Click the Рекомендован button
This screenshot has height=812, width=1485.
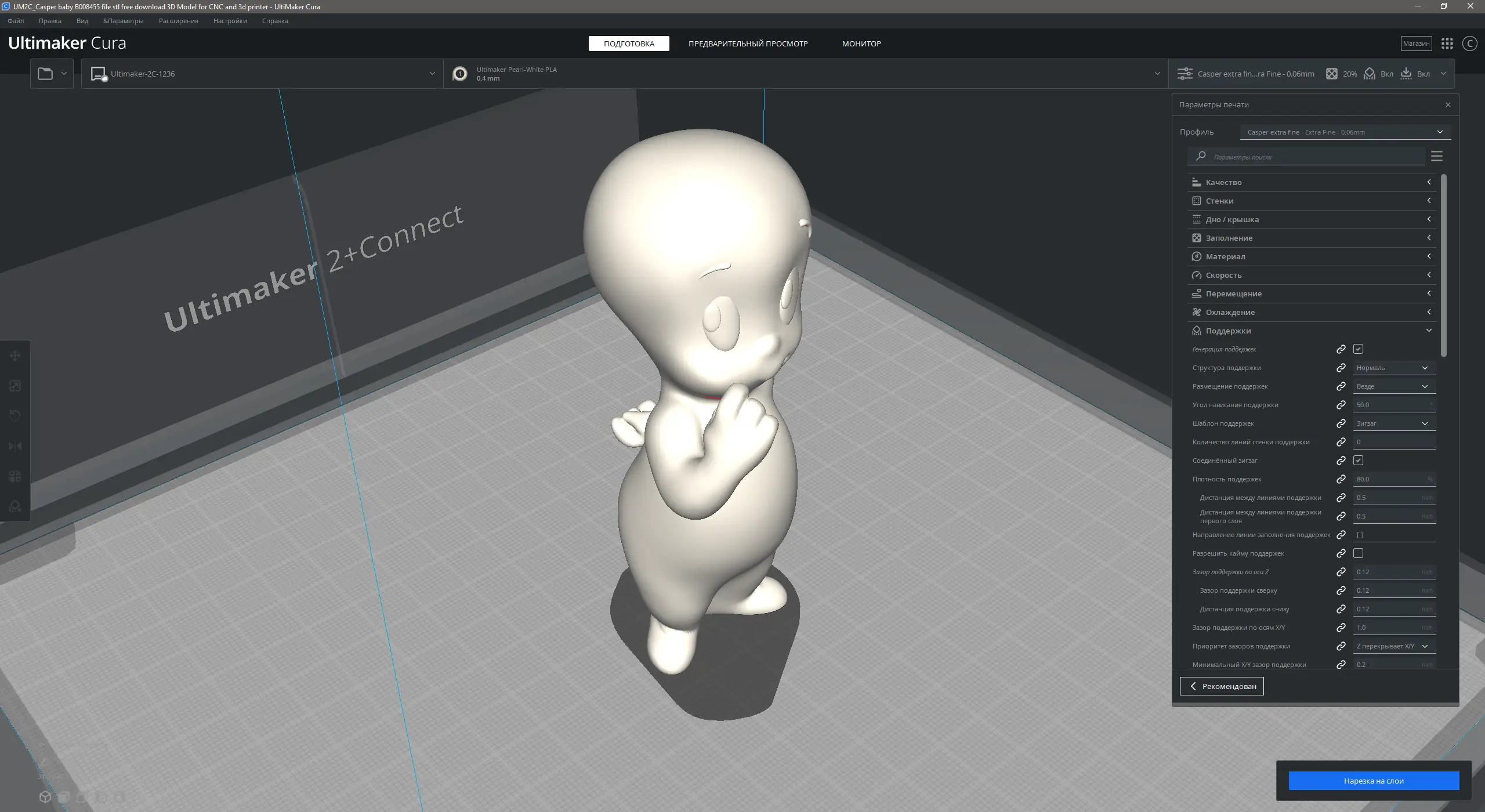point(1221,686)
